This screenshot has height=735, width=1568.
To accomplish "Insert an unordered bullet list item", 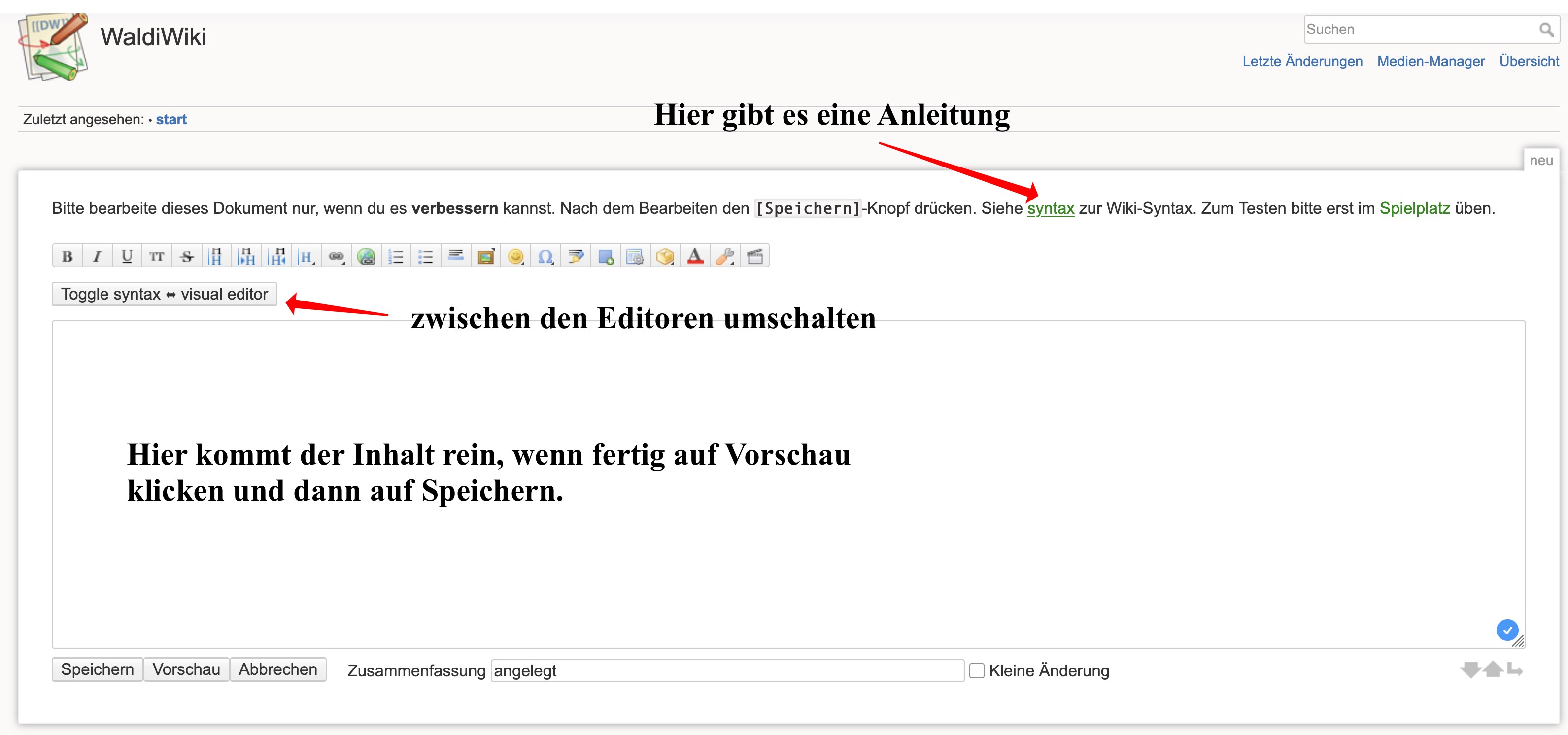I will (425, 256).
